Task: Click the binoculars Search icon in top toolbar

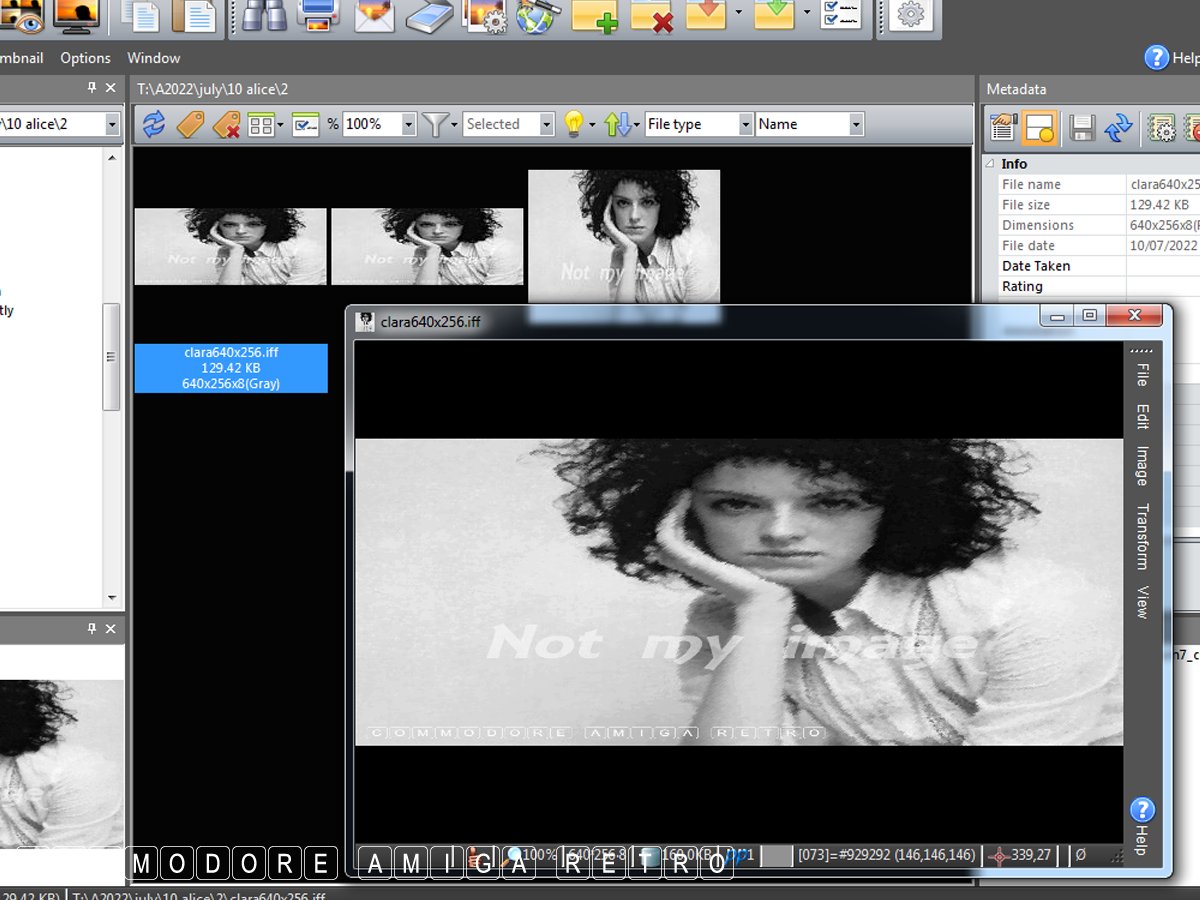Action: coord(265,14)
